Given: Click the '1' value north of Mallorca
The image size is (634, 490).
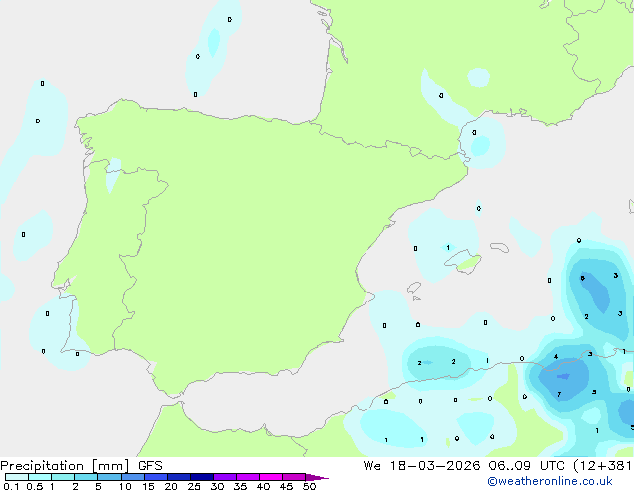Looking at the screenshot, I should [448, 247].
